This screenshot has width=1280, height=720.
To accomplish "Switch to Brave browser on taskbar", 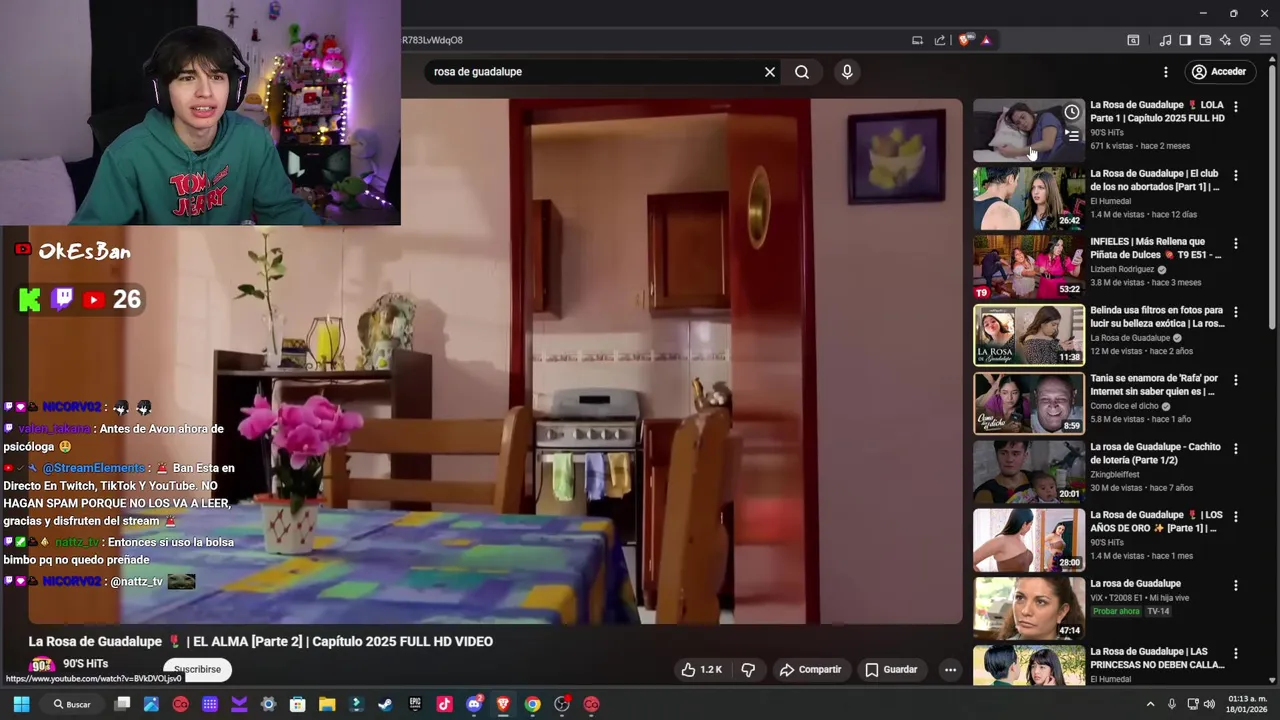I will pos(503,704).
